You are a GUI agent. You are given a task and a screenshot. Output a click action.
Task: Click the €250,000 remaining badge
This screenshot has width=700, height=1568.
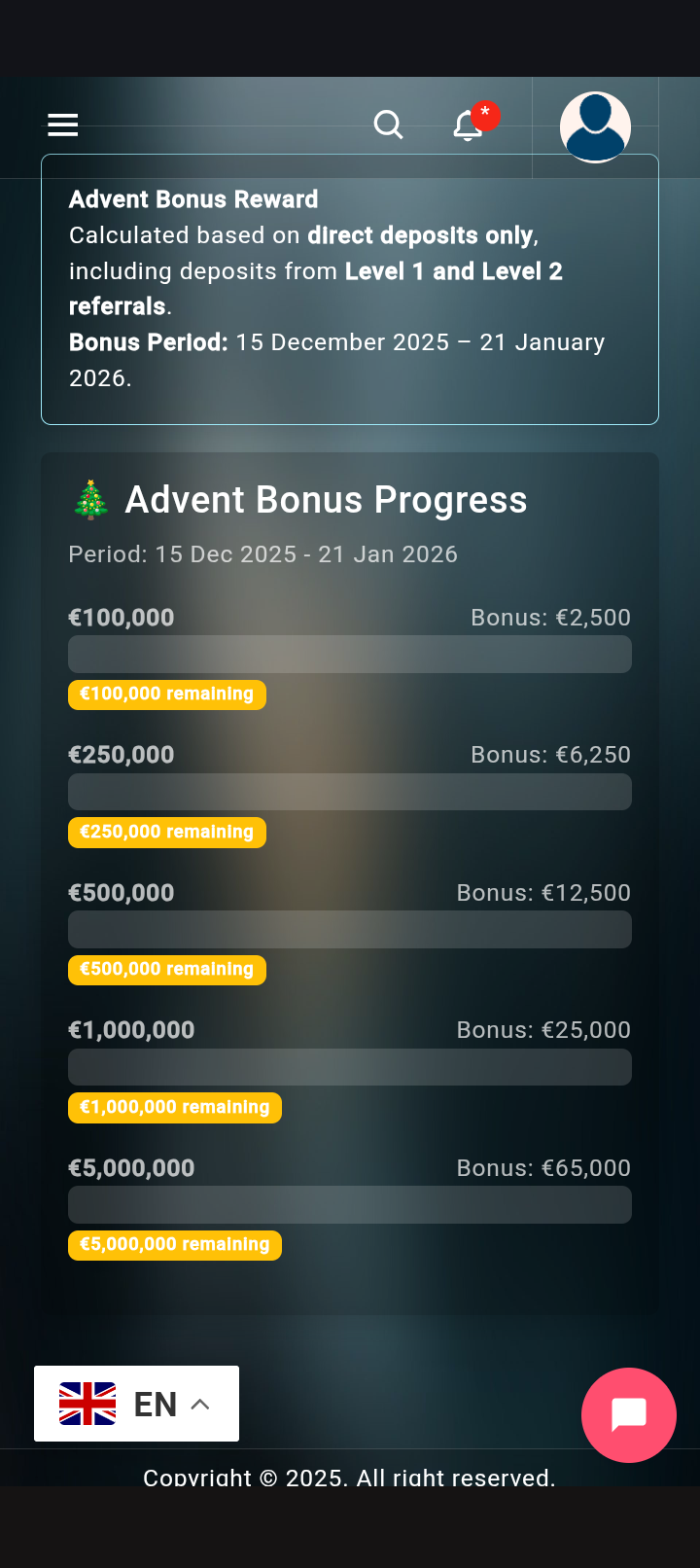166,832
